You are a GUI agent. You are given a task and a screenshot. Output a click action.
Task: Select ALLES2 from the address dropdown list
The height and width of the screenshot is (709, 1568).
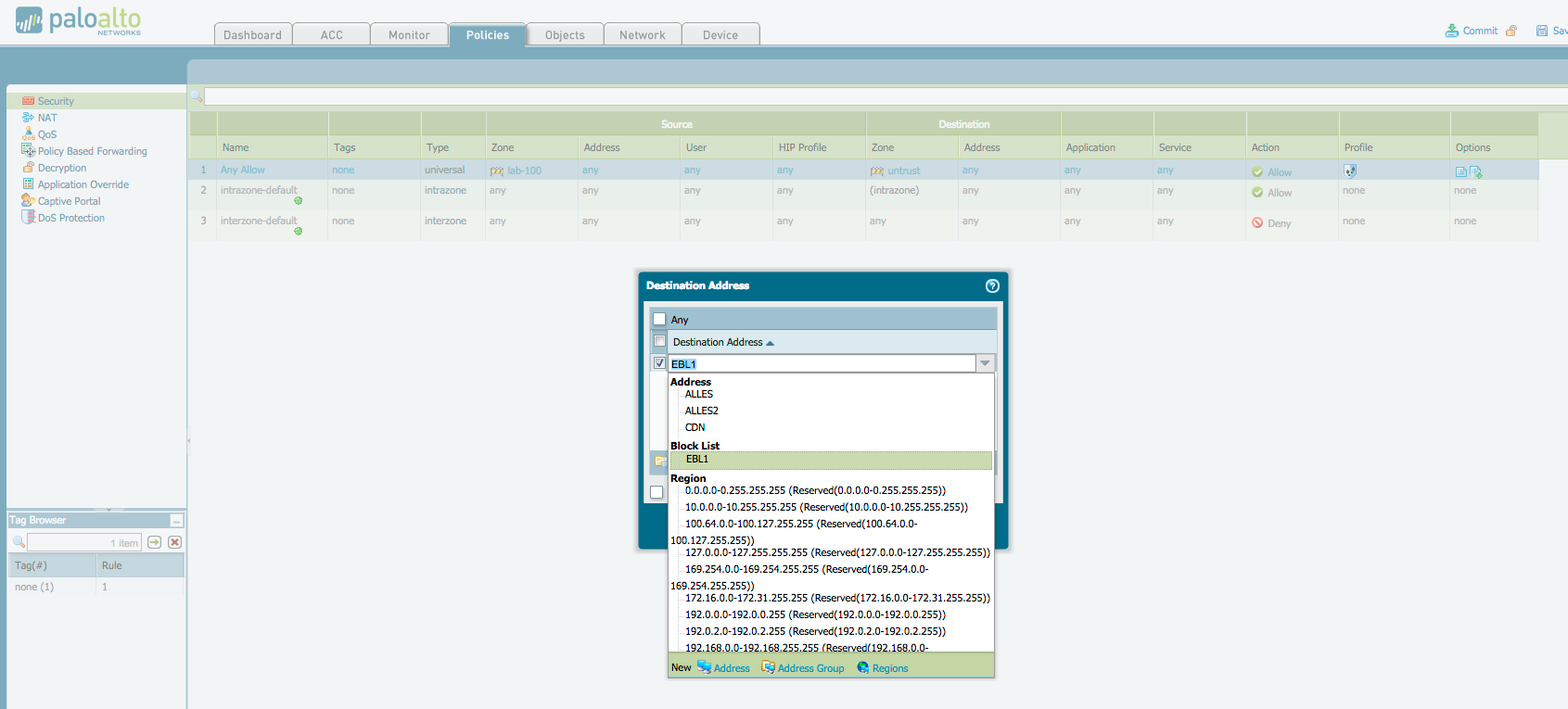(x=701, y=411)
